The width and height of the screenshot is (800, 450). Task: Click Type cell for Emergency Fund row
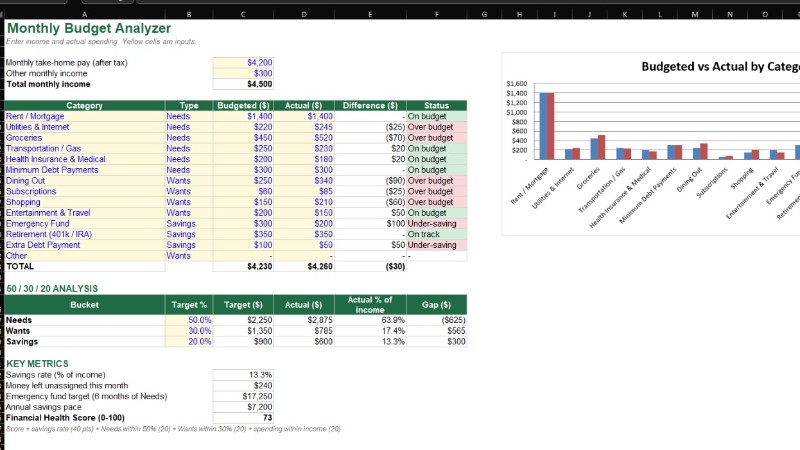tap(189, 223)
